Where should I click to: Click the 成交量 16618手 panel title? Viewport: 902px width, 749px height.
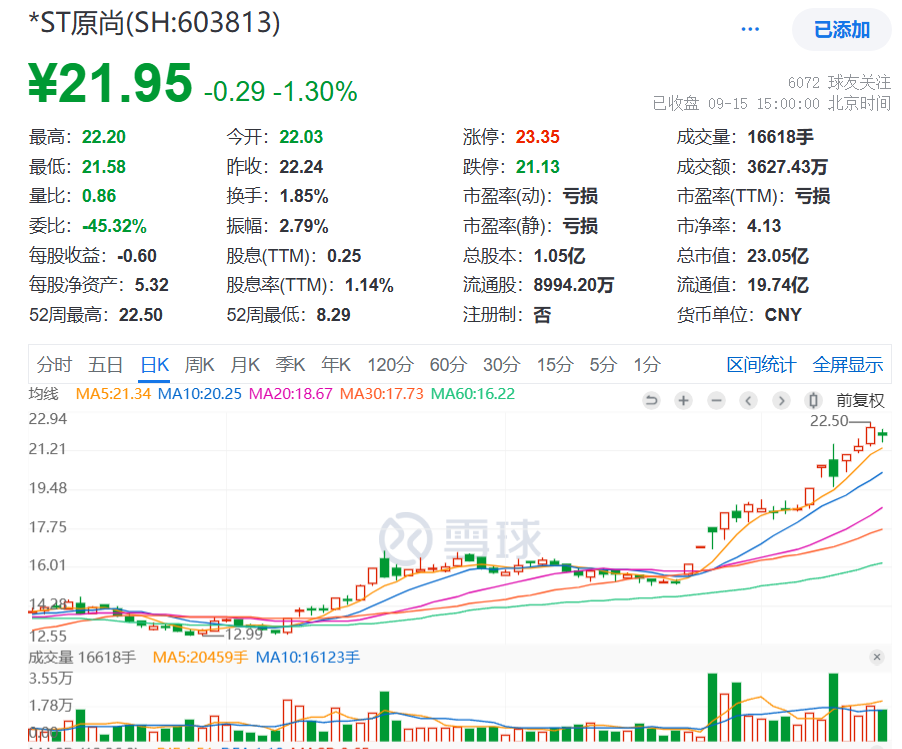(x=82, y=657)
